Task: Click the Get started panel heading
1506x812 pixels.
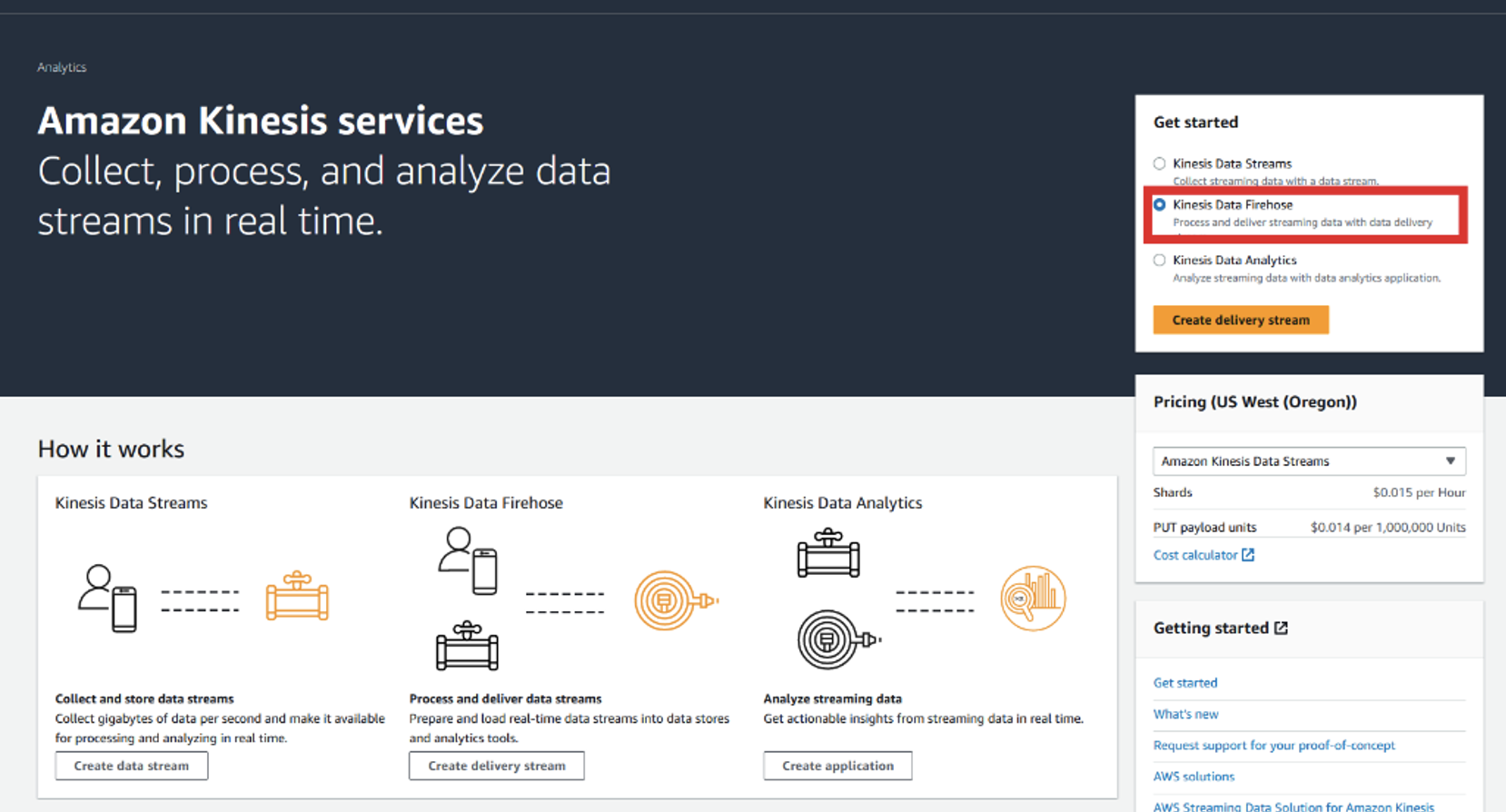Action: click(1195, 122)
